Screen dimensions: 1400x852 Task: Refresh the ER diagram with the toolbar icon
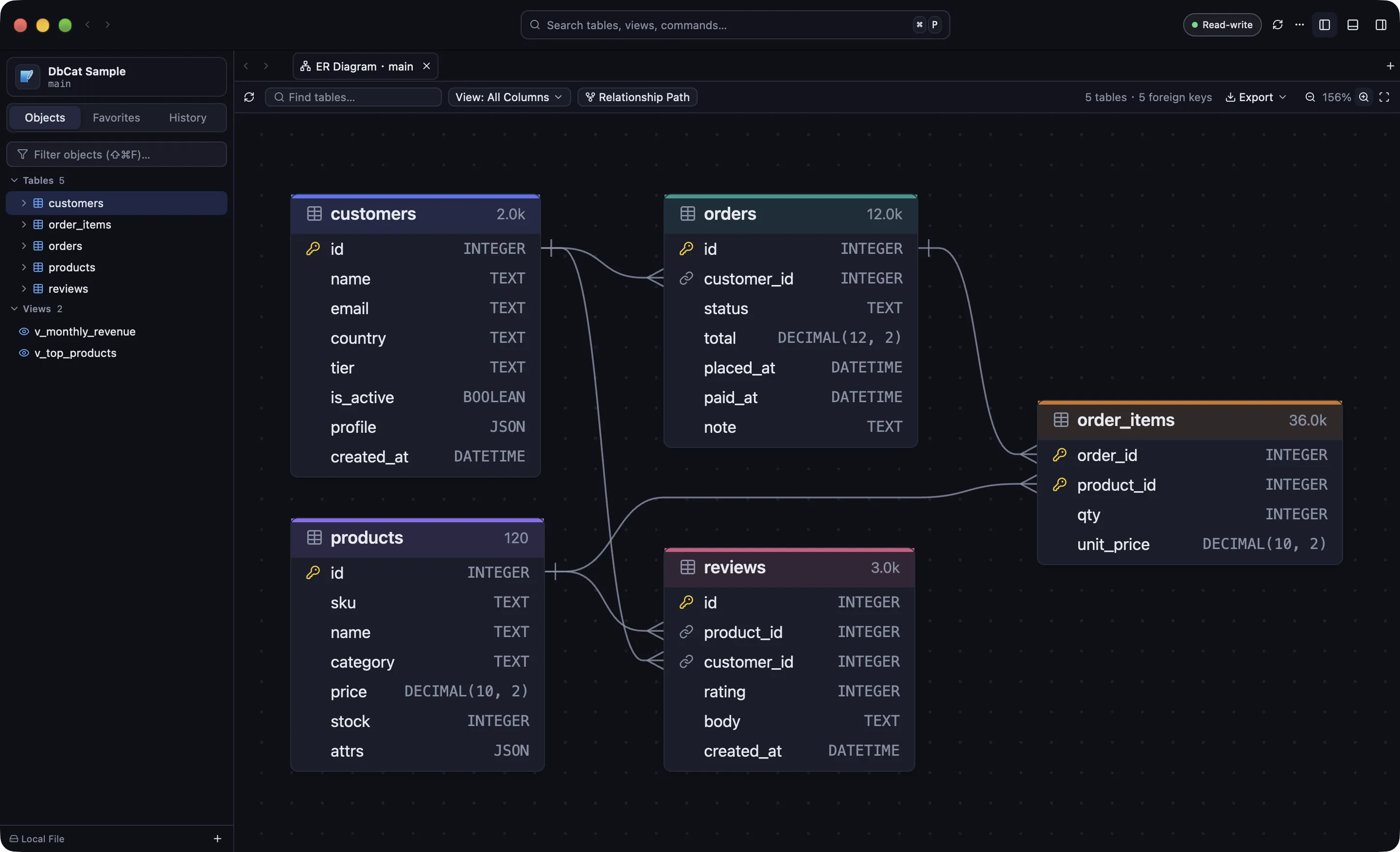[249, 97]
